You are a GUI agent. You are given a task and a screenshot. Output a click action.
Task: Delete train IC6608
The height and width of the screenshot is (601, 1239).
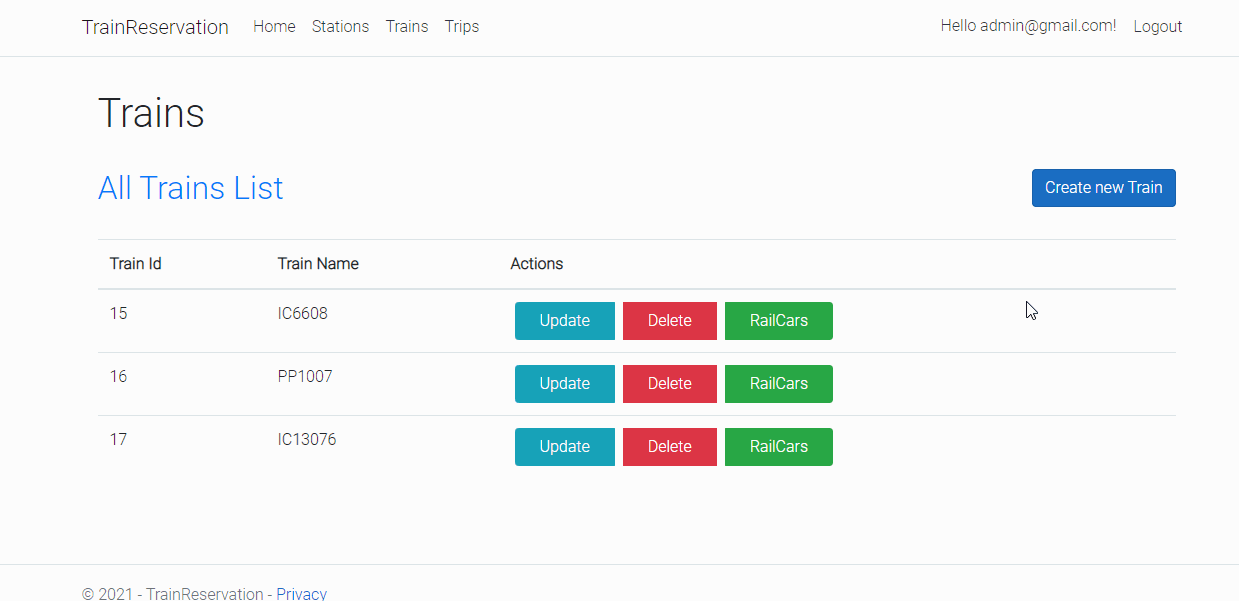point(669,320)
